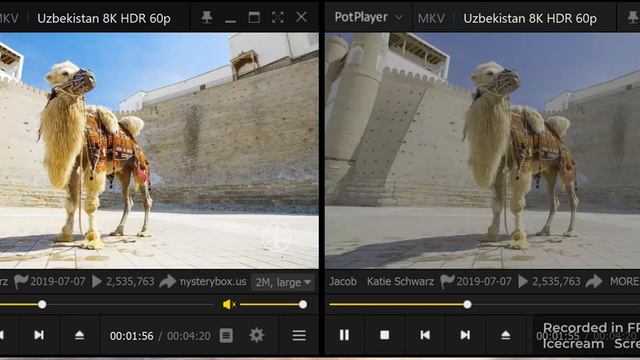Click the left player video area

[159, 151]
